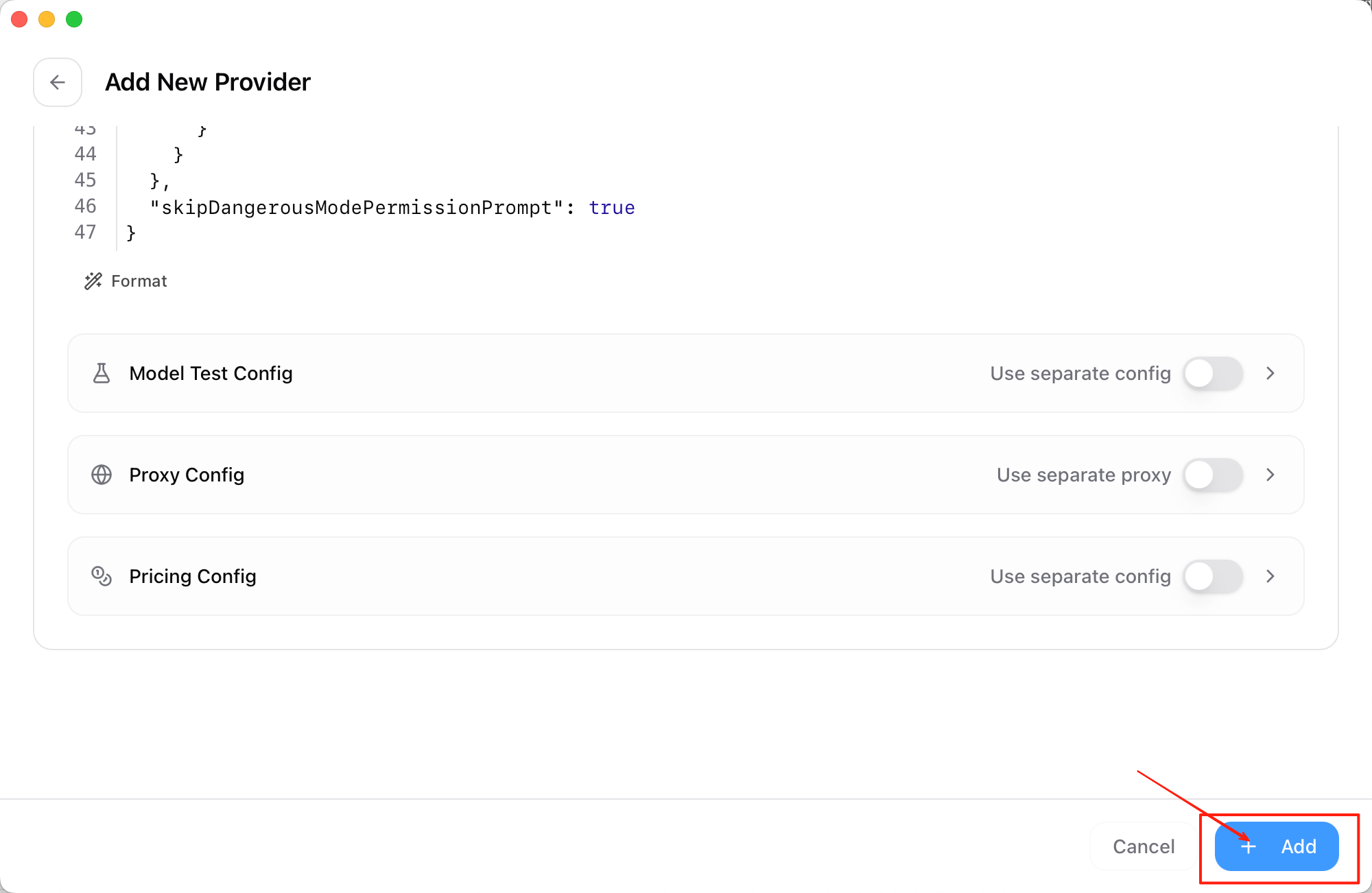
Task: Click the true value in JSON editor
Action: tap(611, 207)
